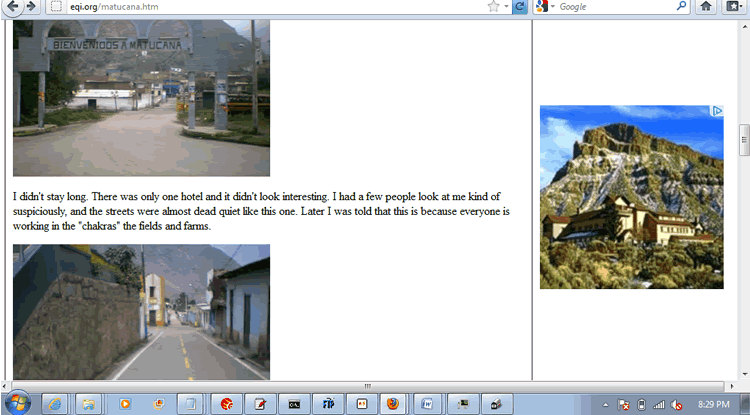Click the quiet street photo
Image resolution: width=750 pixels, height=415 pixels.
pyautogui.click(x=141, y=312)
